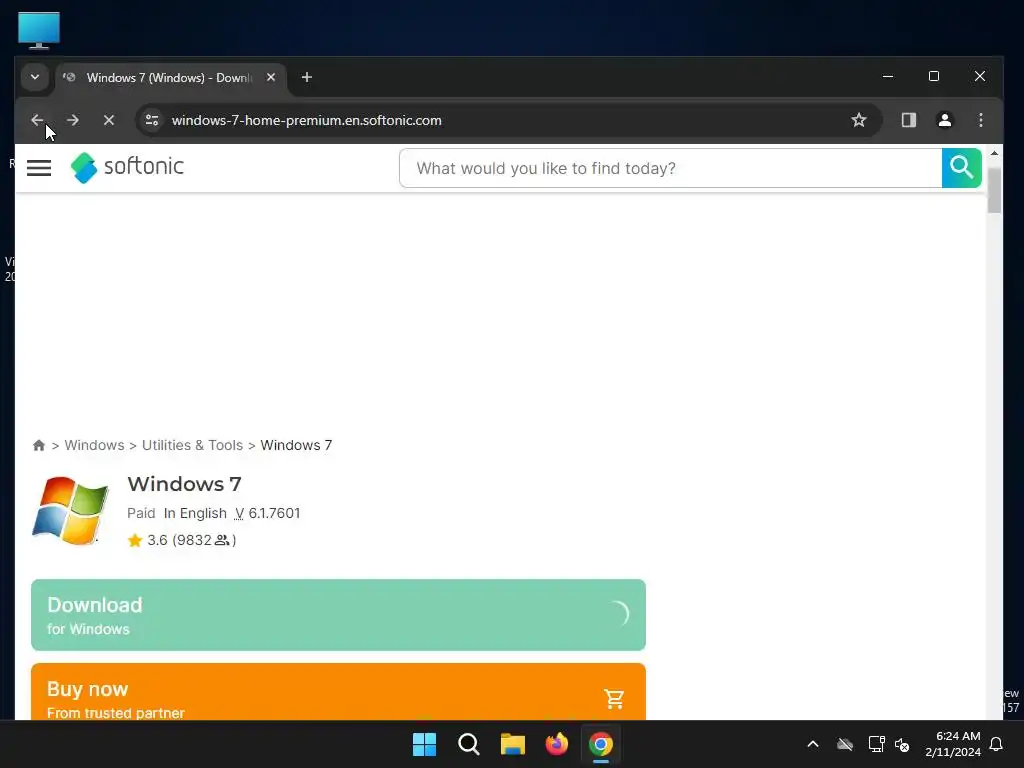This screenshot has width=1024, height=768.
Task: Close the Windows 7 browser tab
Action: (271, 77)
